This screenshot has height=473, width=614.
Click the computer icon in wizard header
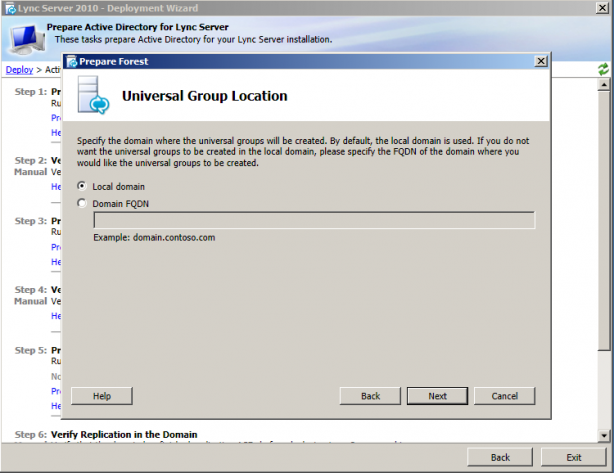[27, 39]
